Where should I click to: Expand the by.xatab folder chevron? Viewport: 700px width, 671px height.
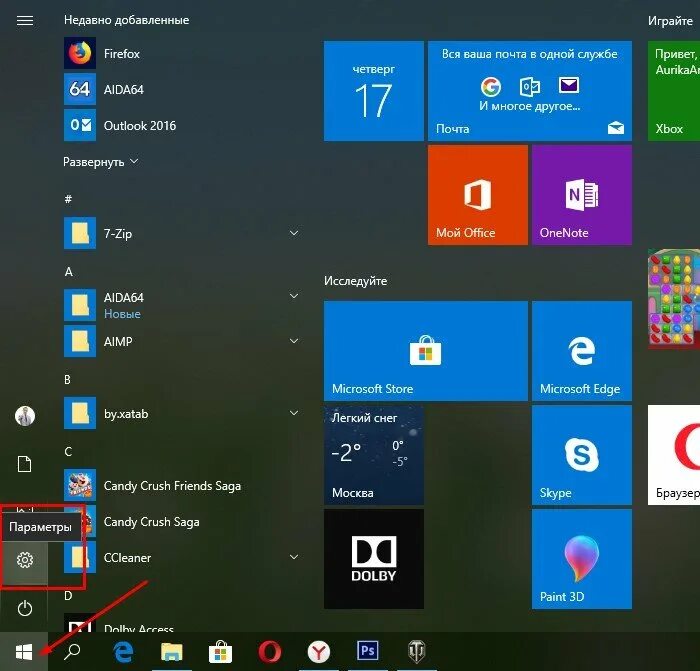(x=294, y=413)
